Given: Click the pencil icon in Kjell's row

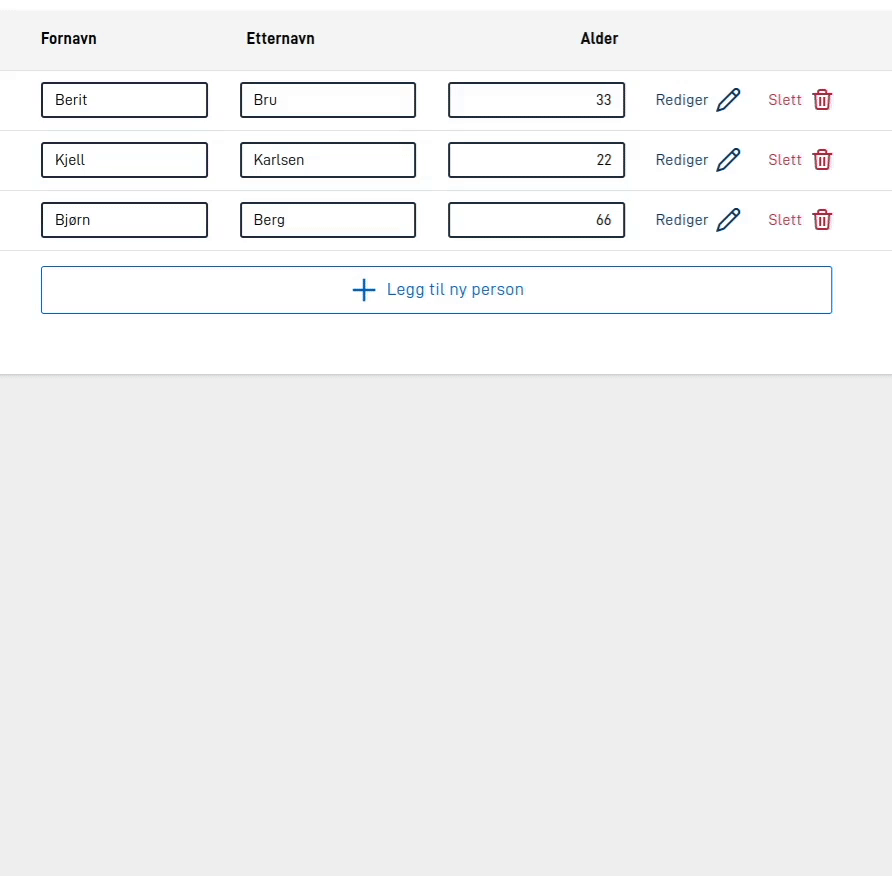Looking at the screenshot, I should pos(728,160).
